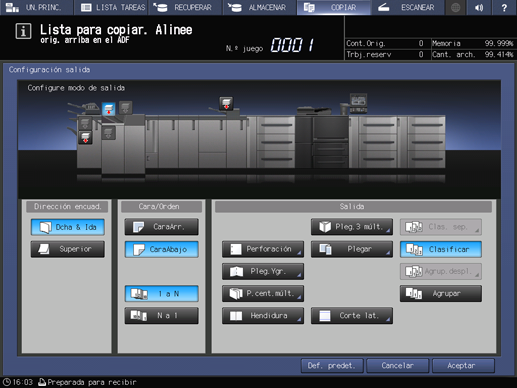Enable Clasificar sort output
Image resolution: width=517 pixels, height=388 pixels.
441,249
